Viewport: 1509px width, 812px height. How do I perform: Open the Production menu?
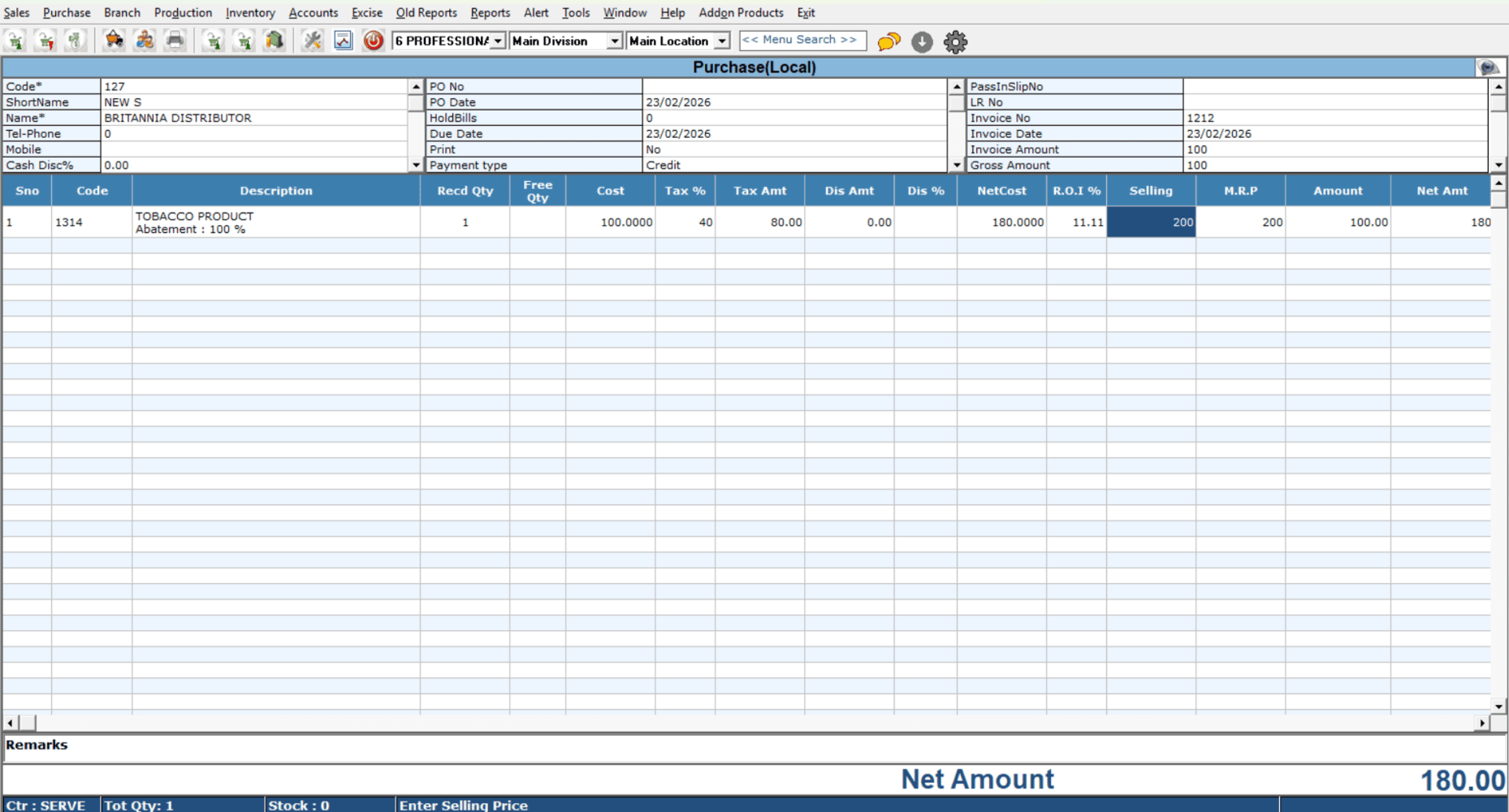(183, 12)
